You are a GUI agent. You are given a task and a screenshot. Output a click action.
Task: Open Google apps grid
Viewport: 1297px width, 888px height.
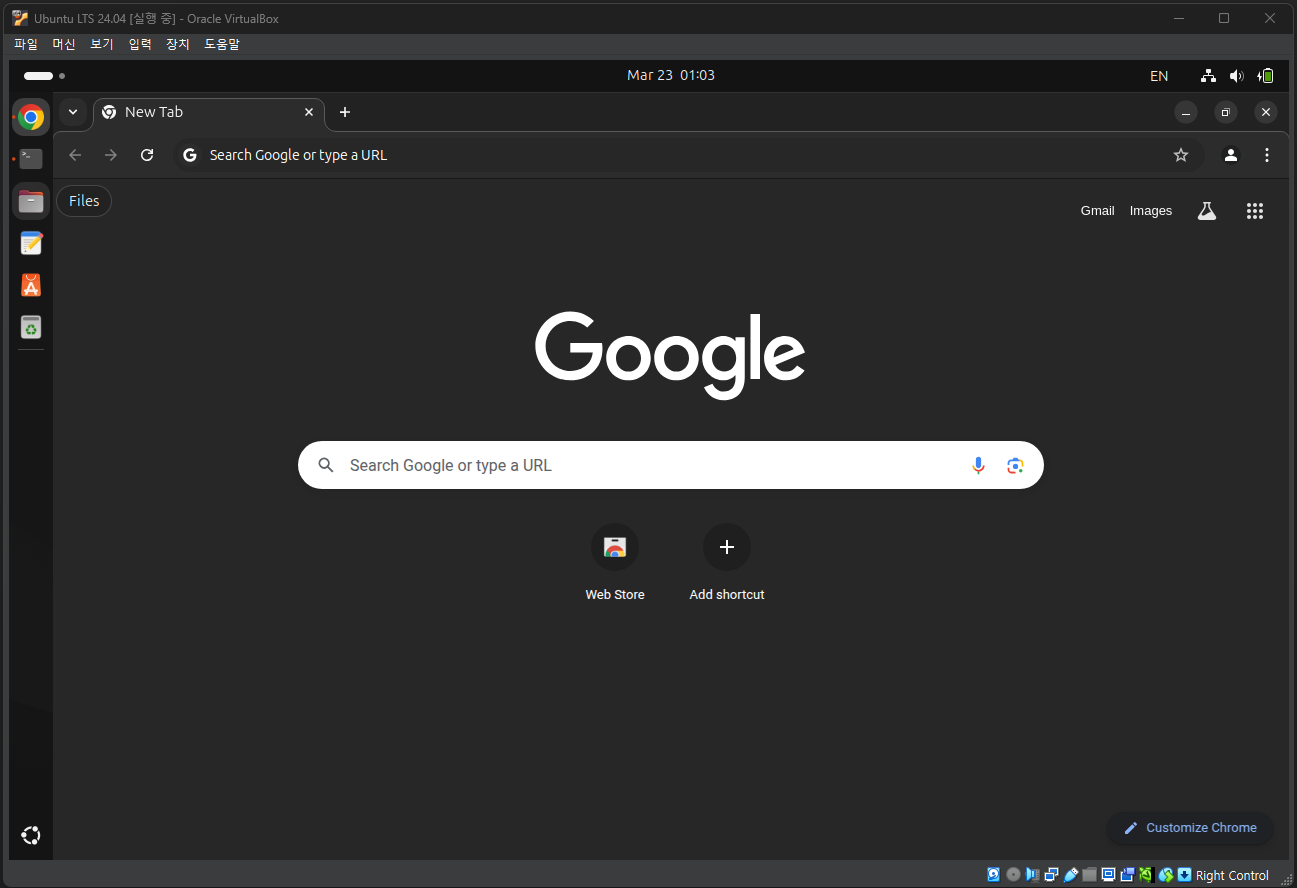click(x=1255, y=211)
